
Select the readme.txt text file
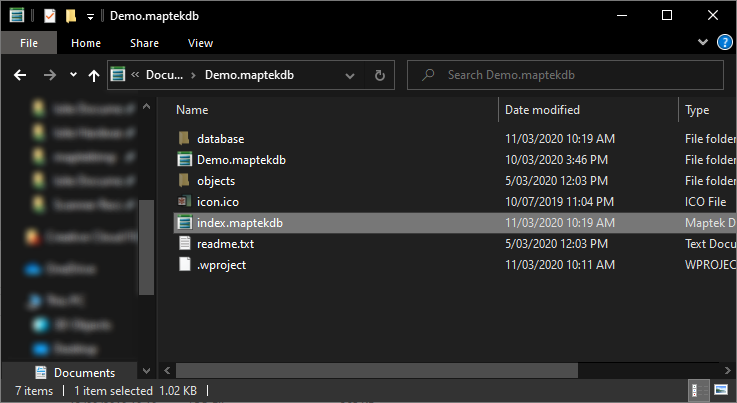224,244
